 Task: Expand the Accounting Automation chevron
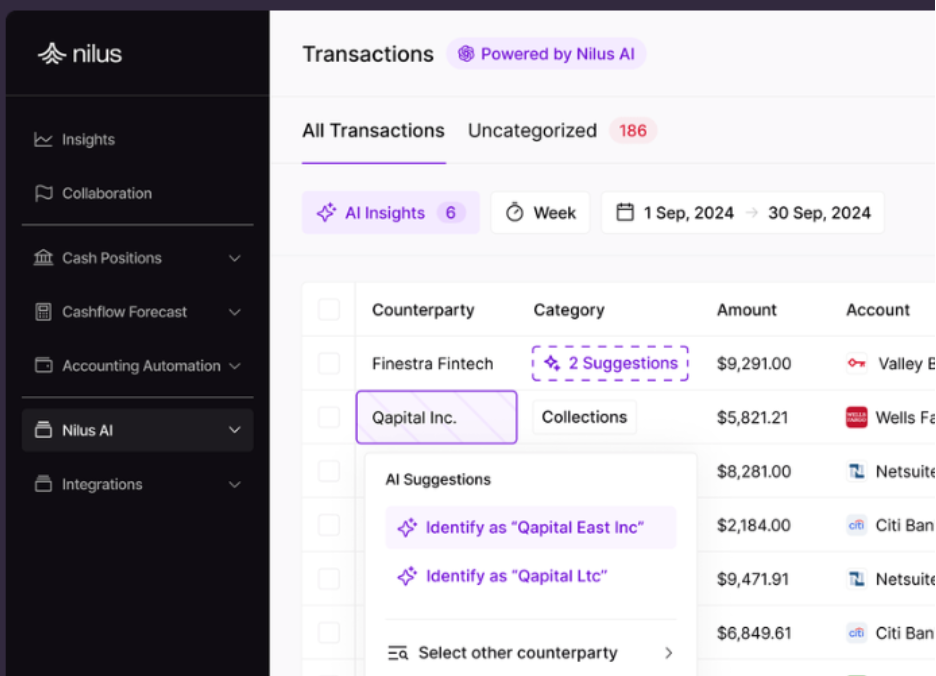click(x=235, y=366)
